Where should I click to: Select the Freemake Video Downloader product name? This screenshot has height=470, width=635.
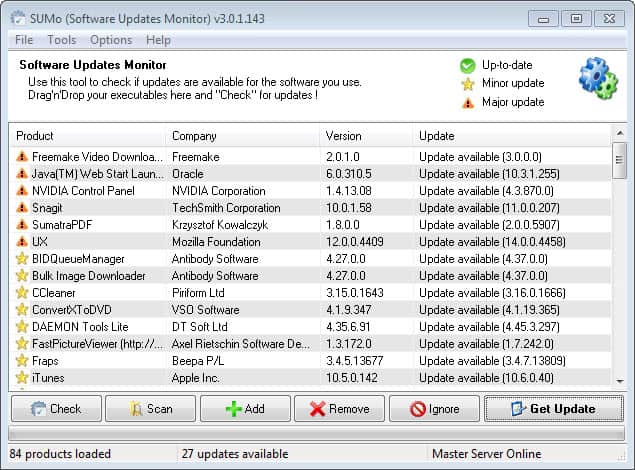97,157
